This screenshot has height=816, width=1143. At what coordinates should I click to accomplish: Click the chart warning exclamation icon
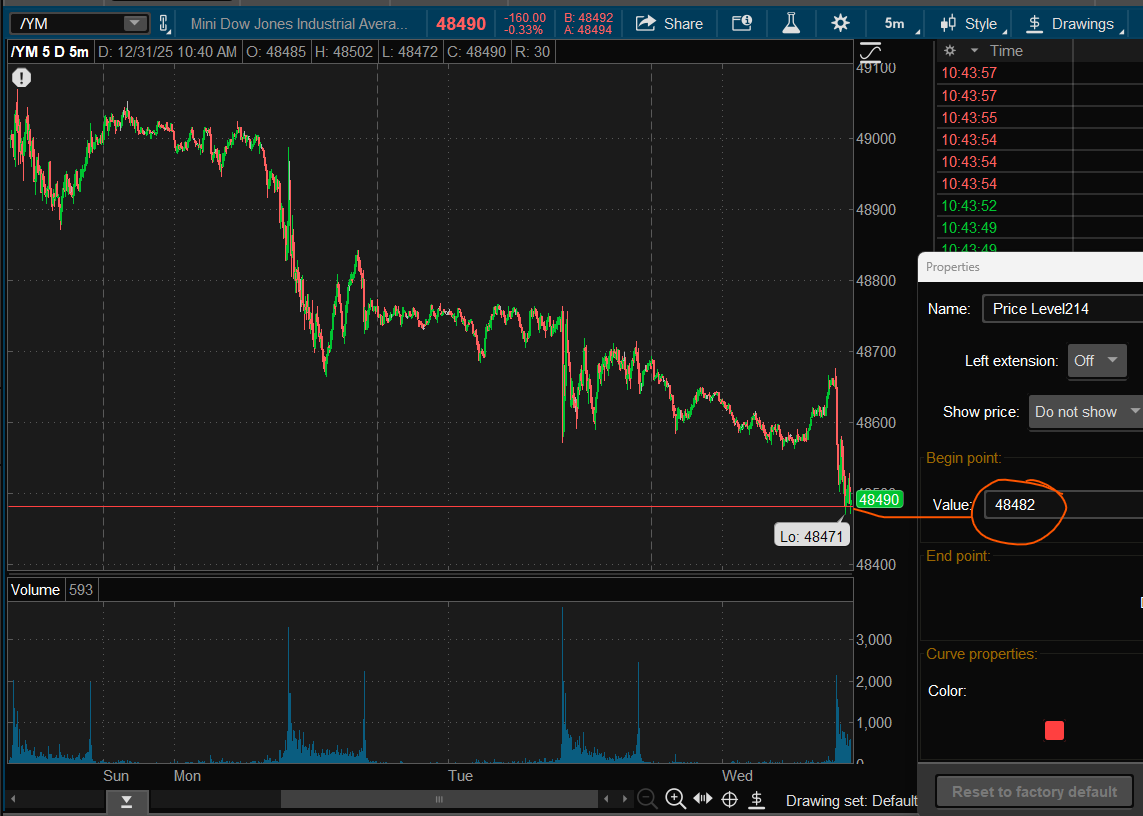(x=21, y=77)
